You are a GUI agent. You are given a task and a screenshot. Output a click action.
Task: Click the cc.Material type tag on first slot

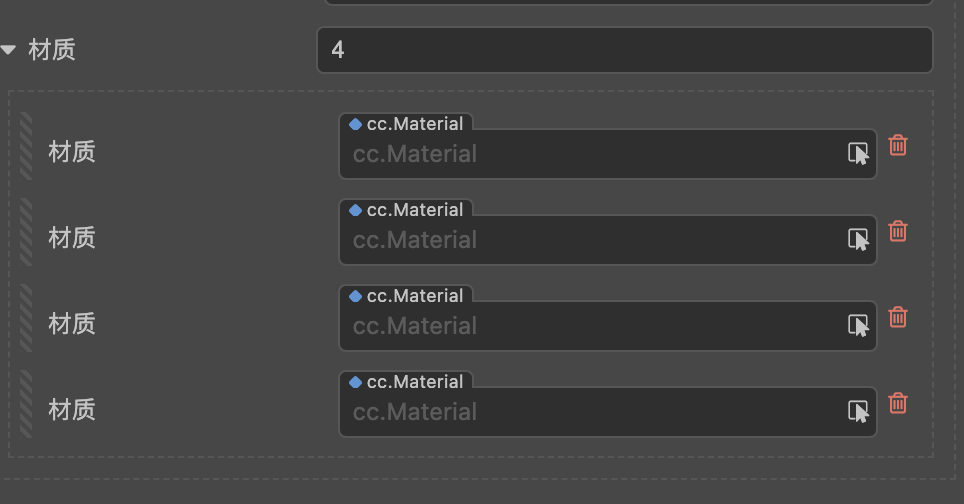click(406, 124)
